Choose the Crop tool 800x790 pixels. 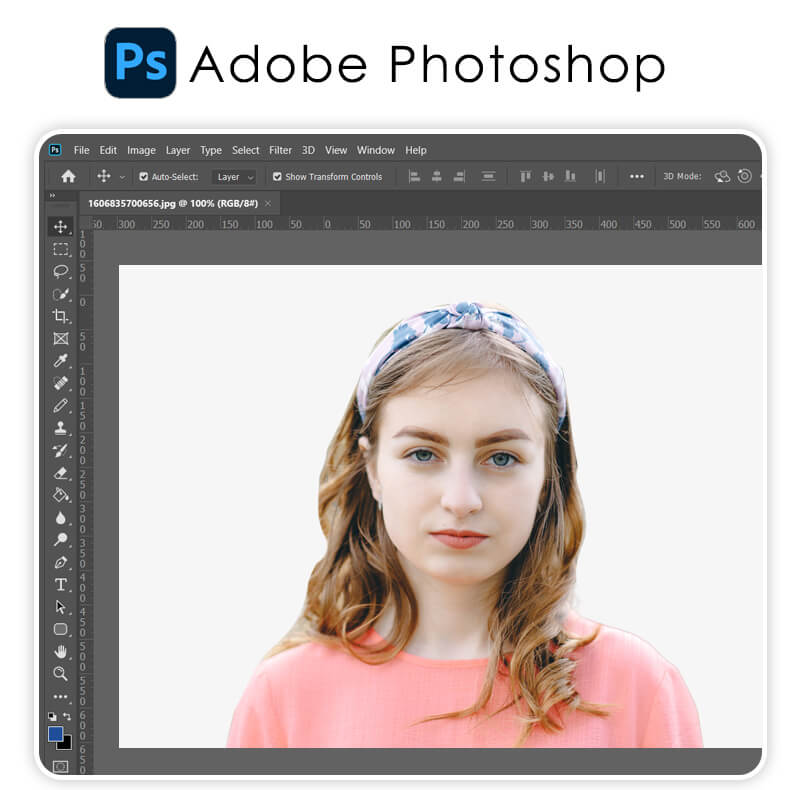coord(61,317)
